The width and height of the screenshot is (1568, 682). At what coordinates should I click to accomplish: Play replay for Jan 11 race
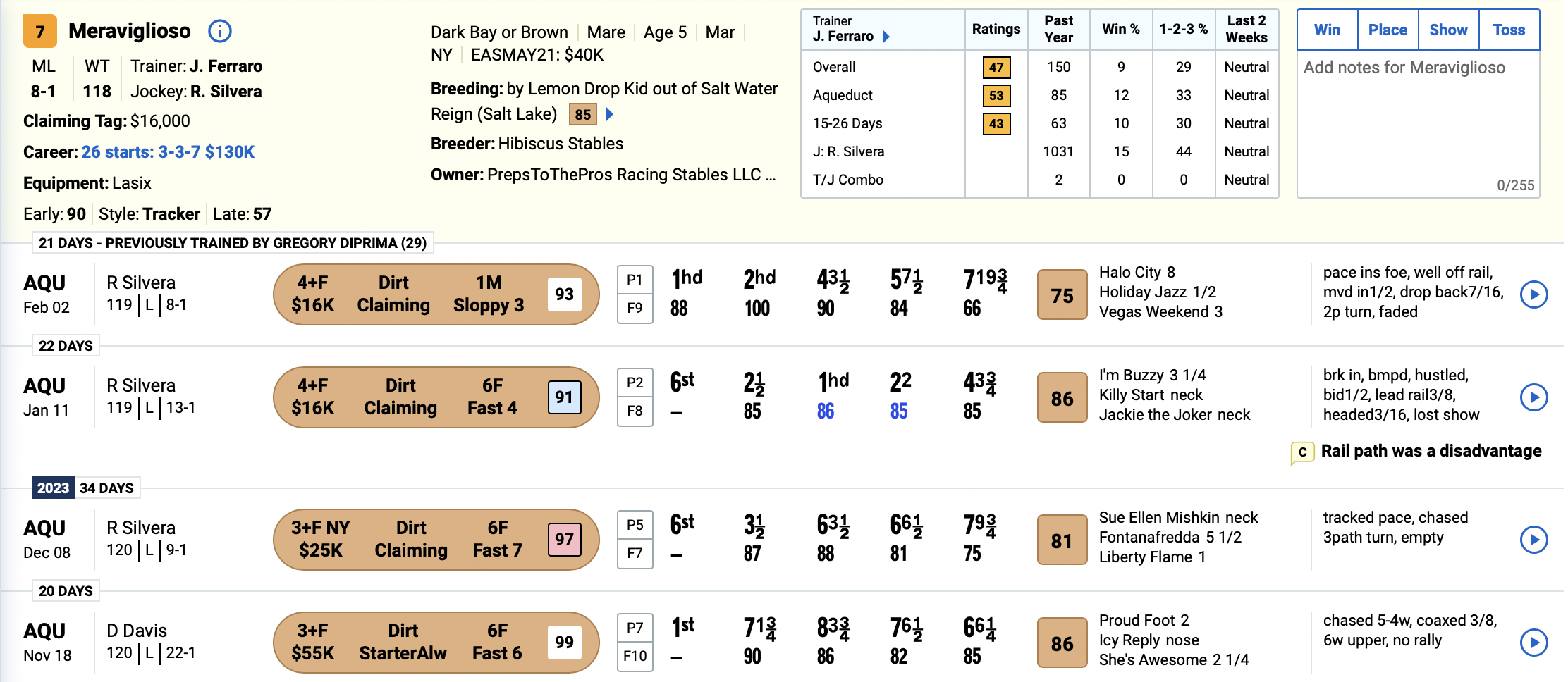coord(1533,397)
